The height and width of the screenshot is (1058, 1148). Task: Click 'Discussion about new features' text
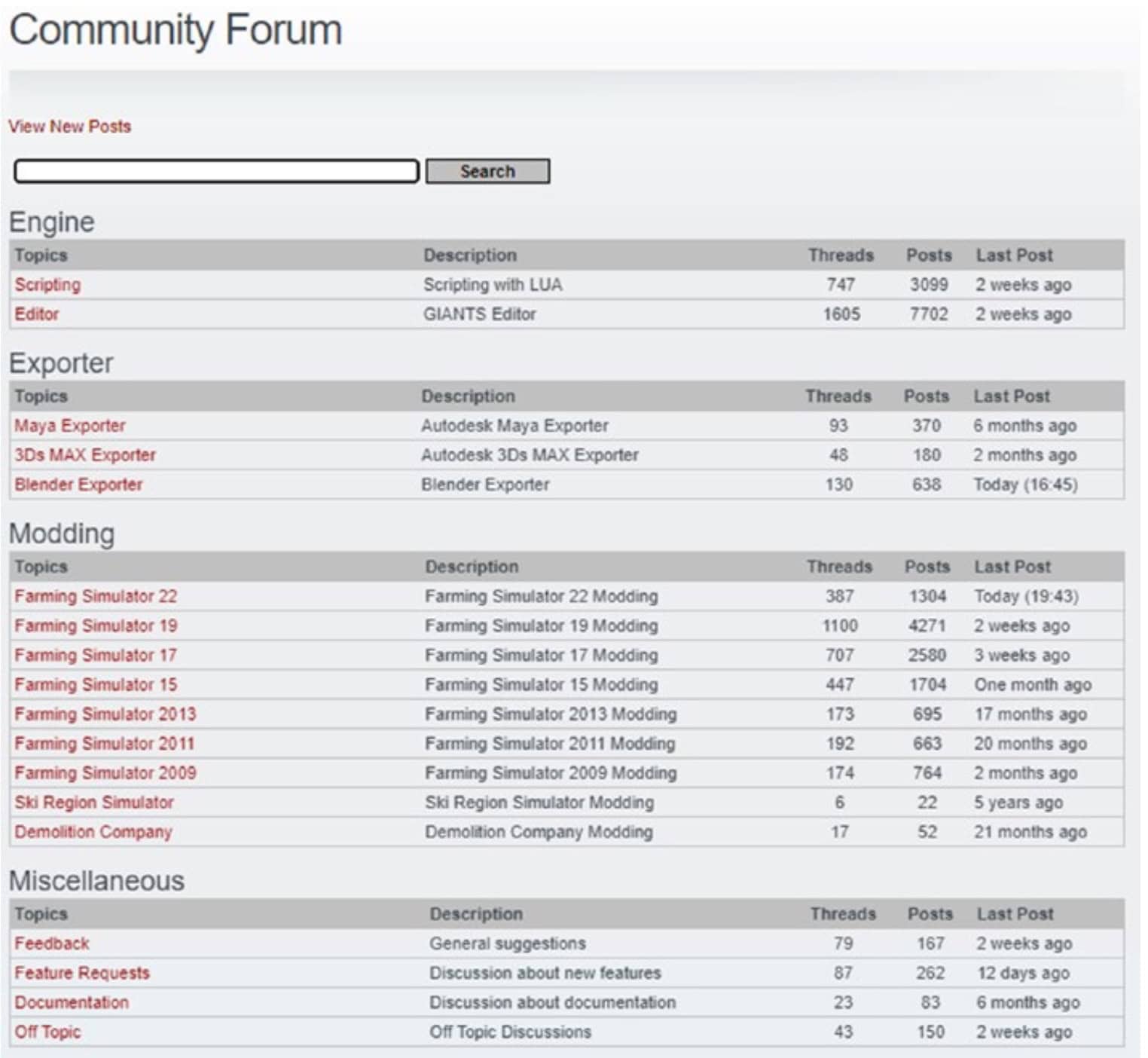(545, 973)
